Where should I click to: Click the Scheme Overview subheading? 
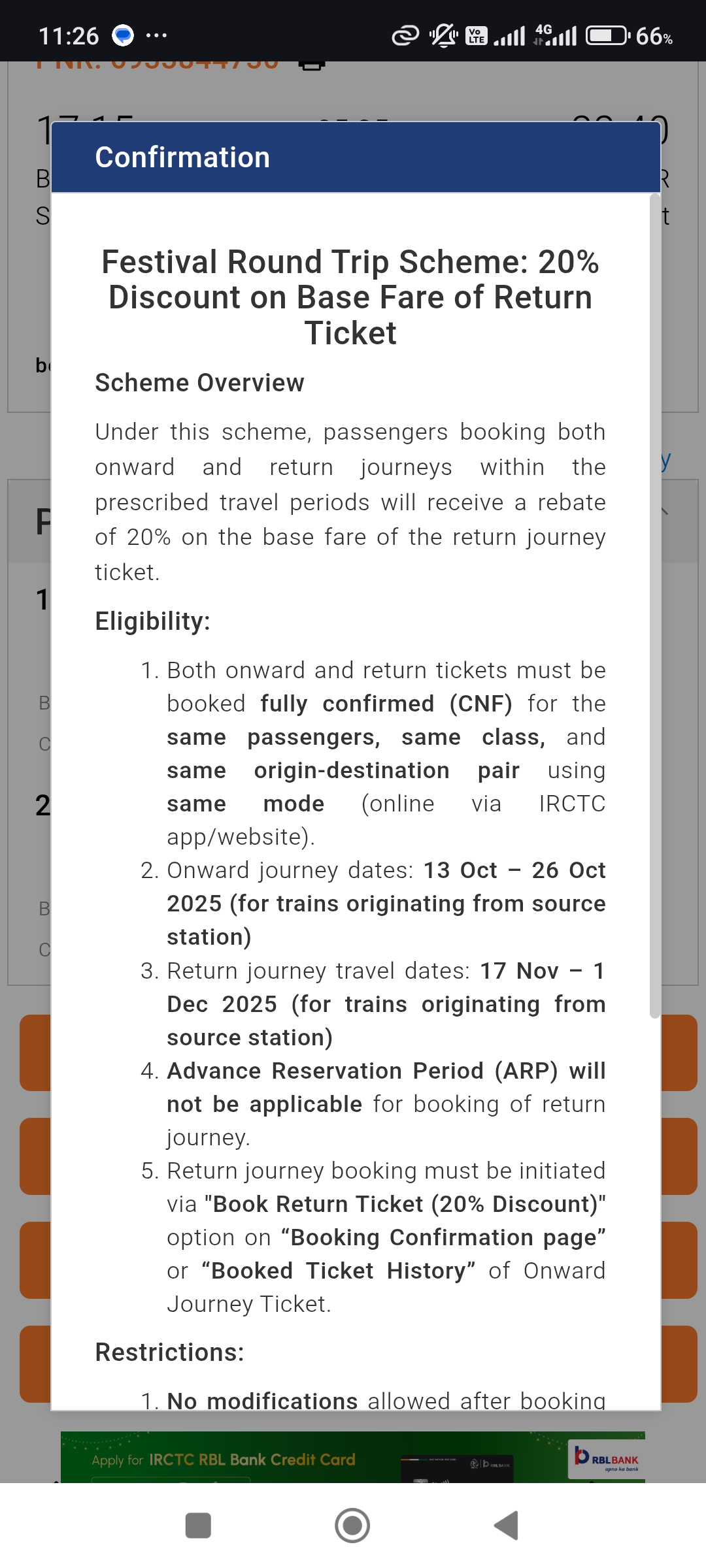click(x=199, y=383)
